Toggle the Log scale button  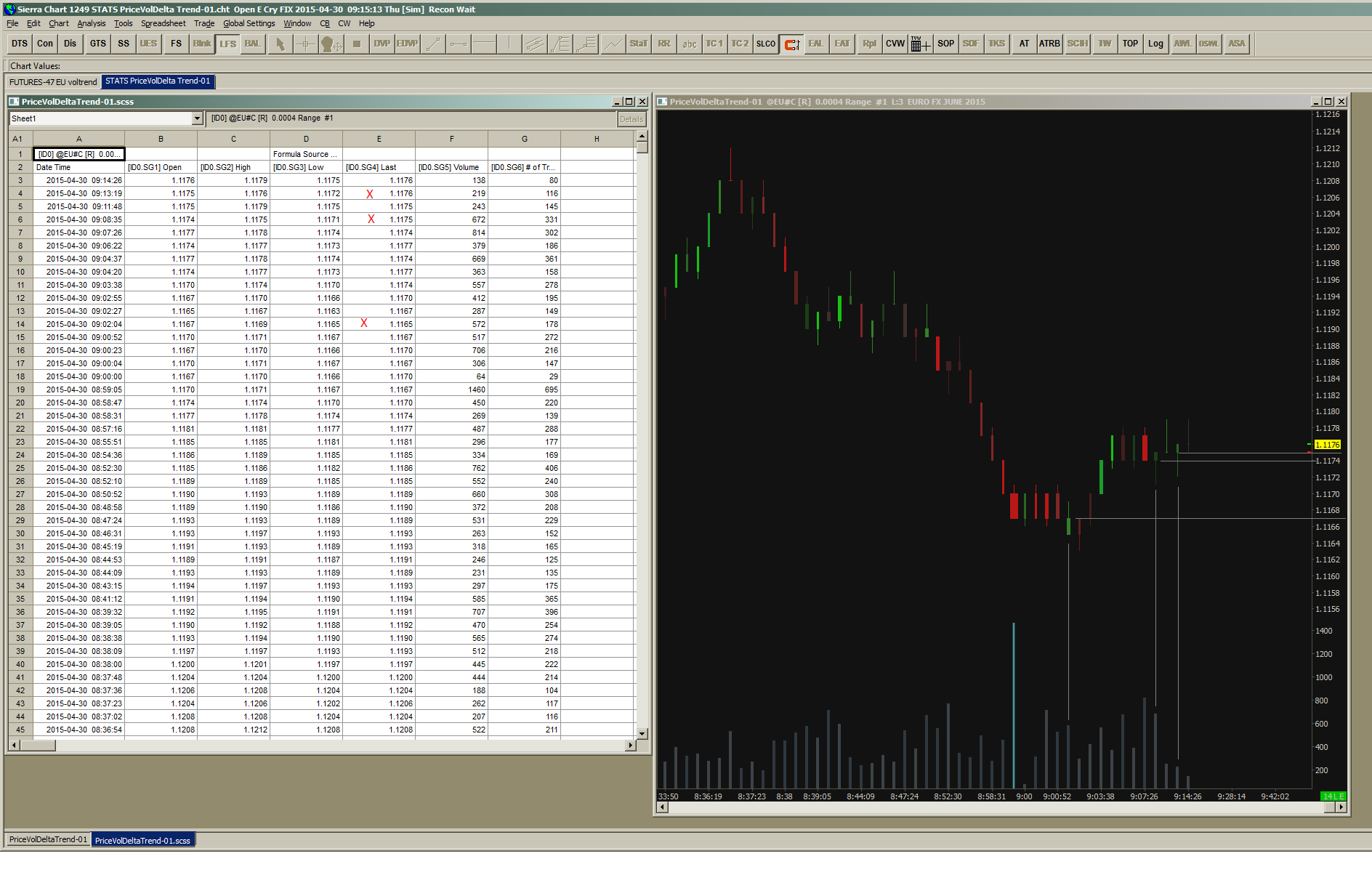point(1155,44)
